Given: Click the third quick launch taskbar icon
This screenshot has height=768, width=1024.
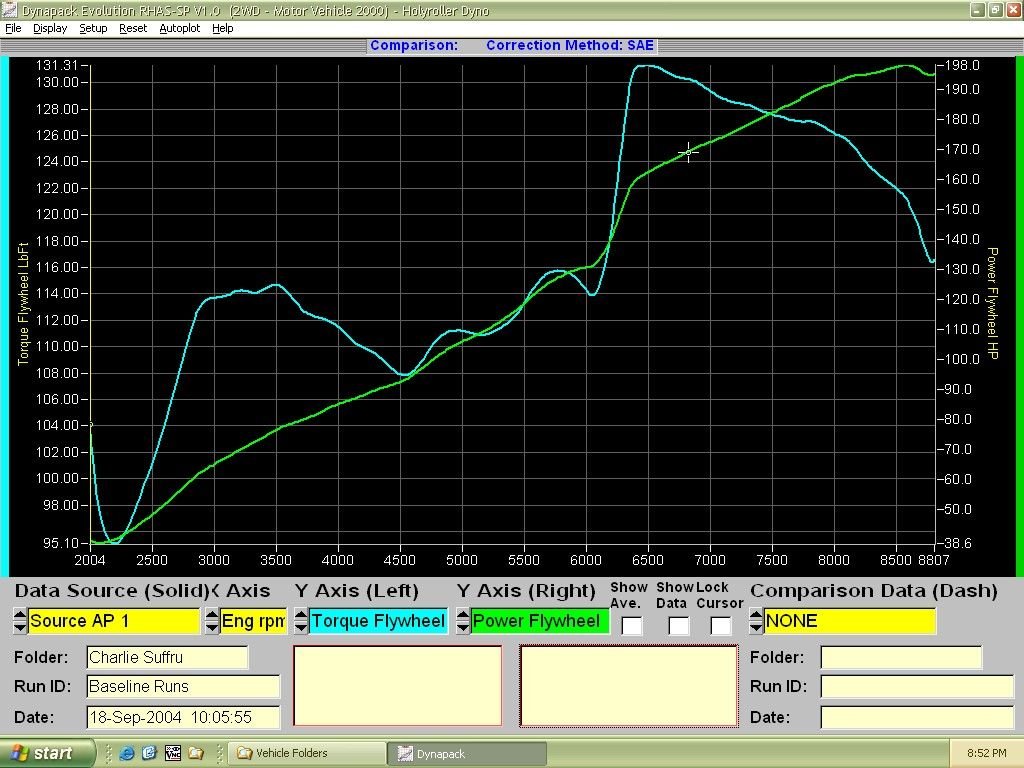Looking at the screenshot, I should coord(173,753).
